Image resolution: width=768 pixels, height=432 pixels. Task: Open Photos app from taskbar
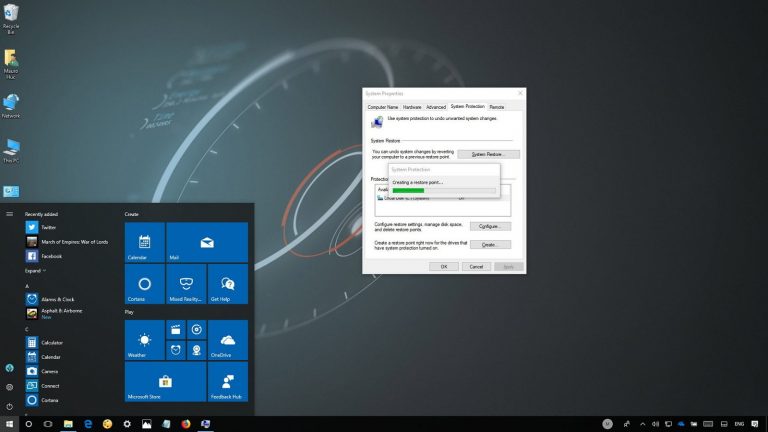146,424
